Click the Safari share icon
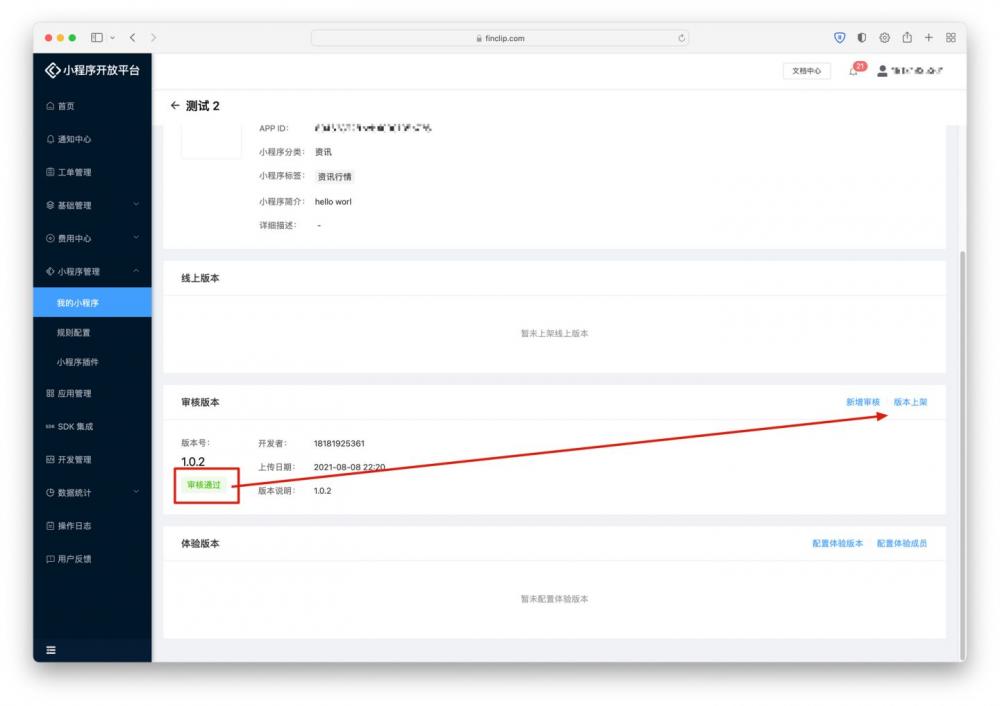 [x=907, y=37]
